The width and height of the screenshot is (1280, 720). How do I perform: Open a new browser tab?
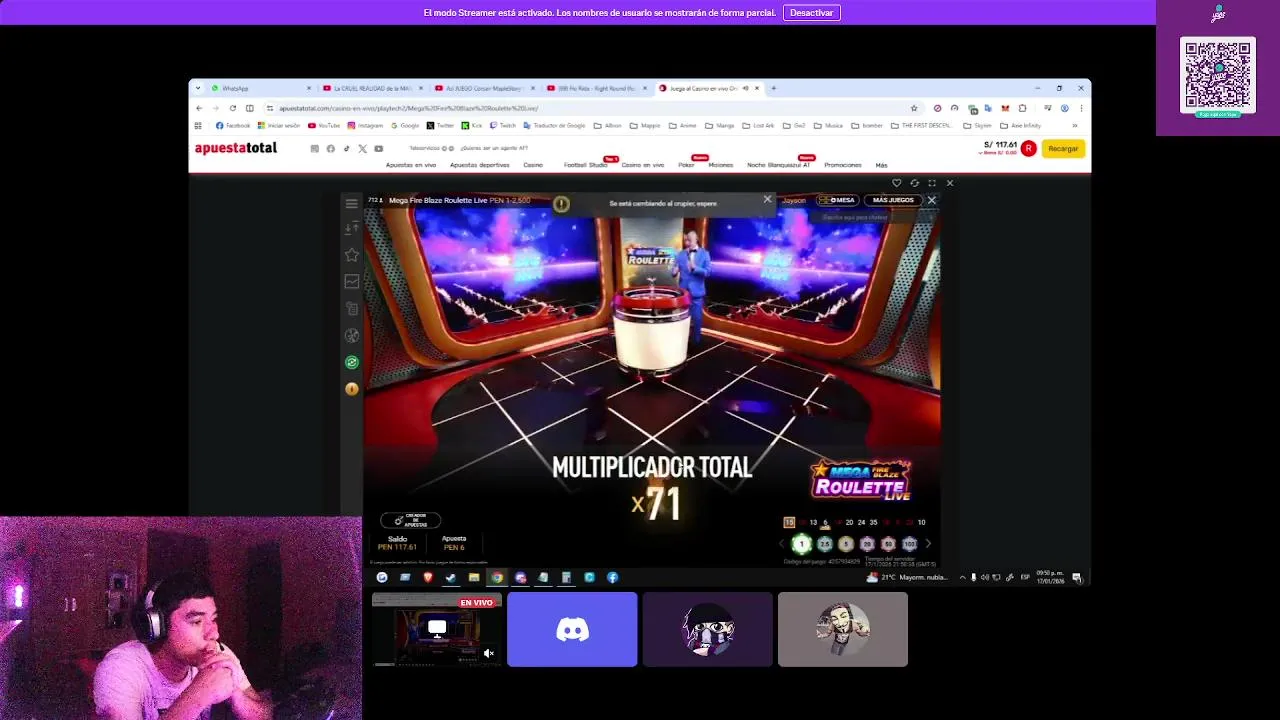tap(773, 88)
